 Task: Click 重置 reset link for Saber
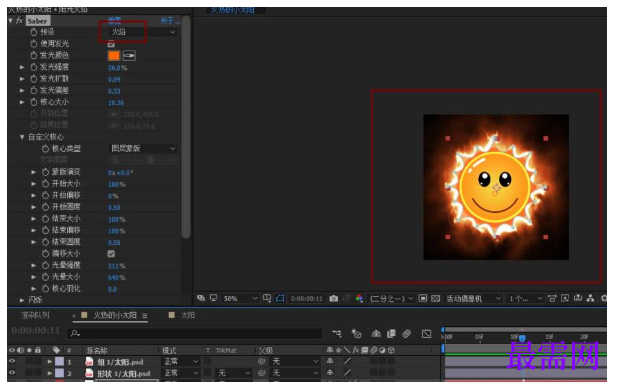(x=114, y=20)
